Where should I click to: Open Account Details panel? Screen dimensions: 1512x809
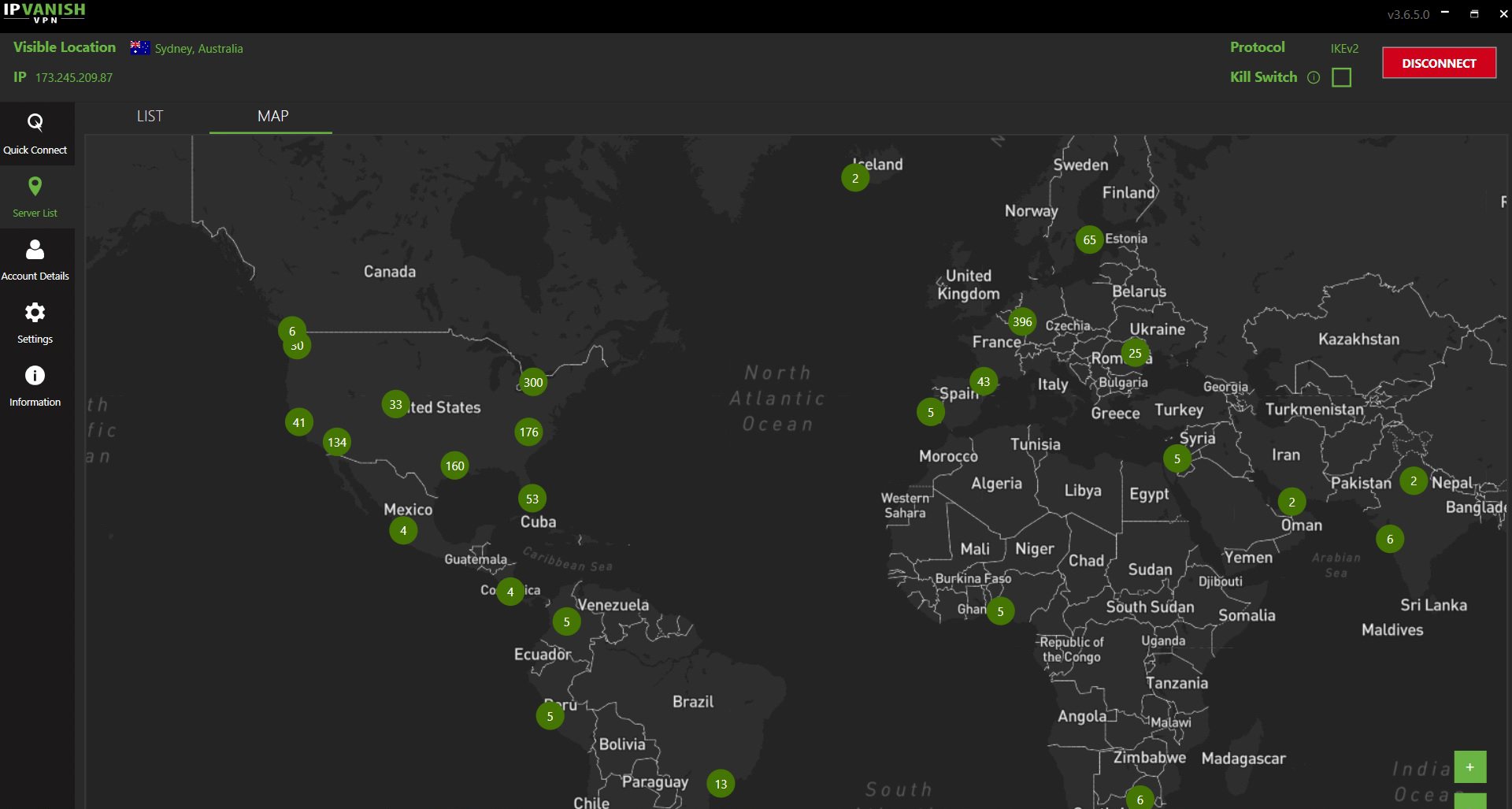pos(35,260)
